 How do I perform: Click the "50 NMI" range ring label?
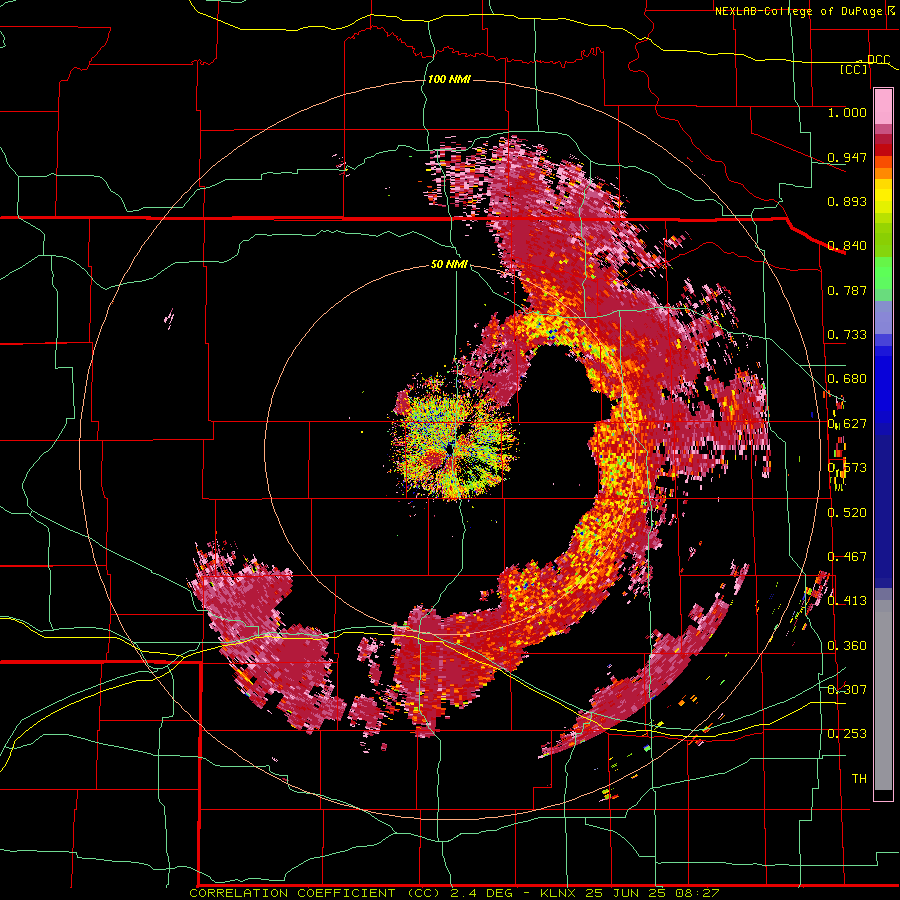[x=449, y=265]
